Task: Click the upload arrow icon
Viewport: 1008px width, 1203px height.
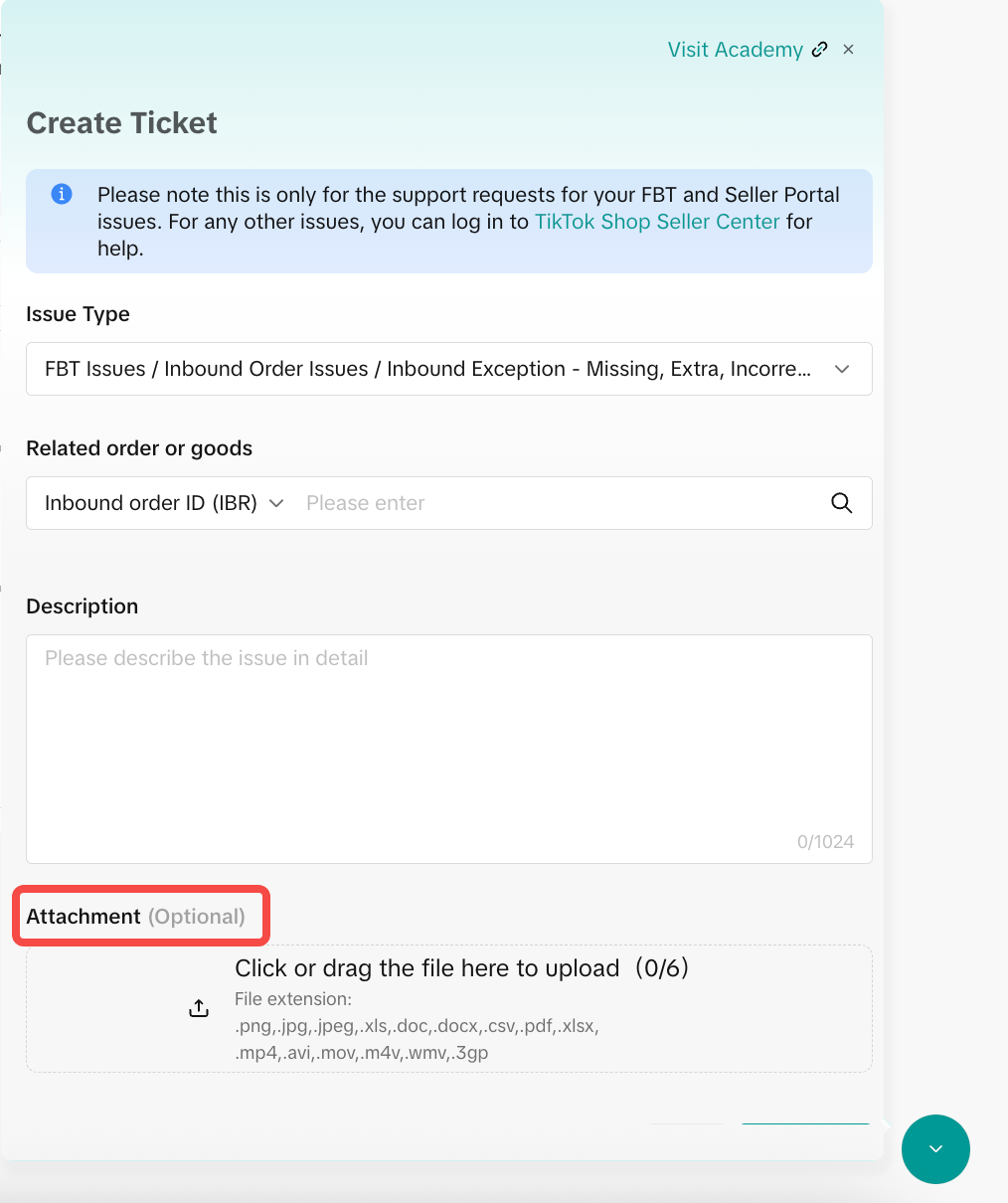Action: click(199, 1008)
